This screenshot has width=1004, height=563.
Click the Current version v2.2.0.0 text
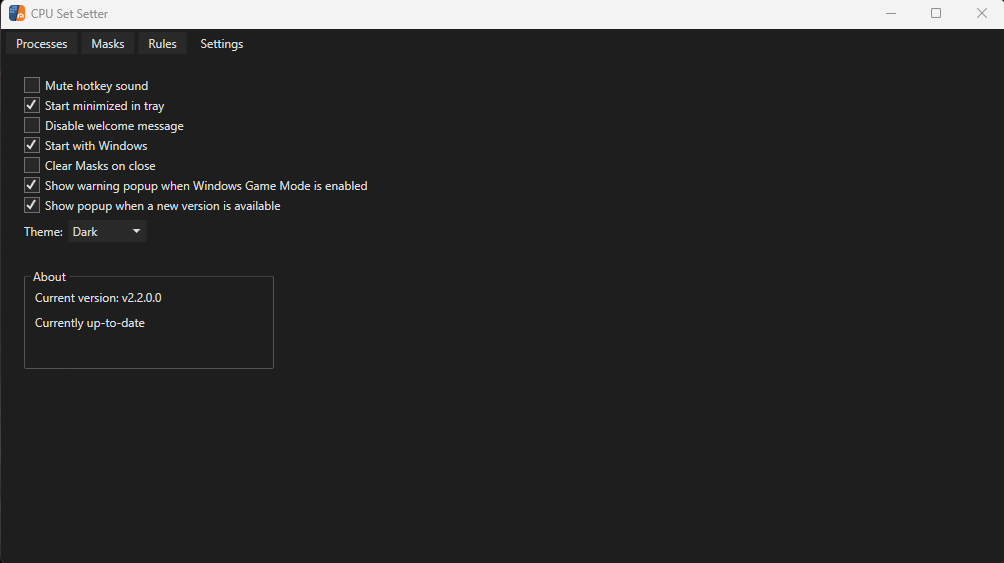click(x=98, y=298)
